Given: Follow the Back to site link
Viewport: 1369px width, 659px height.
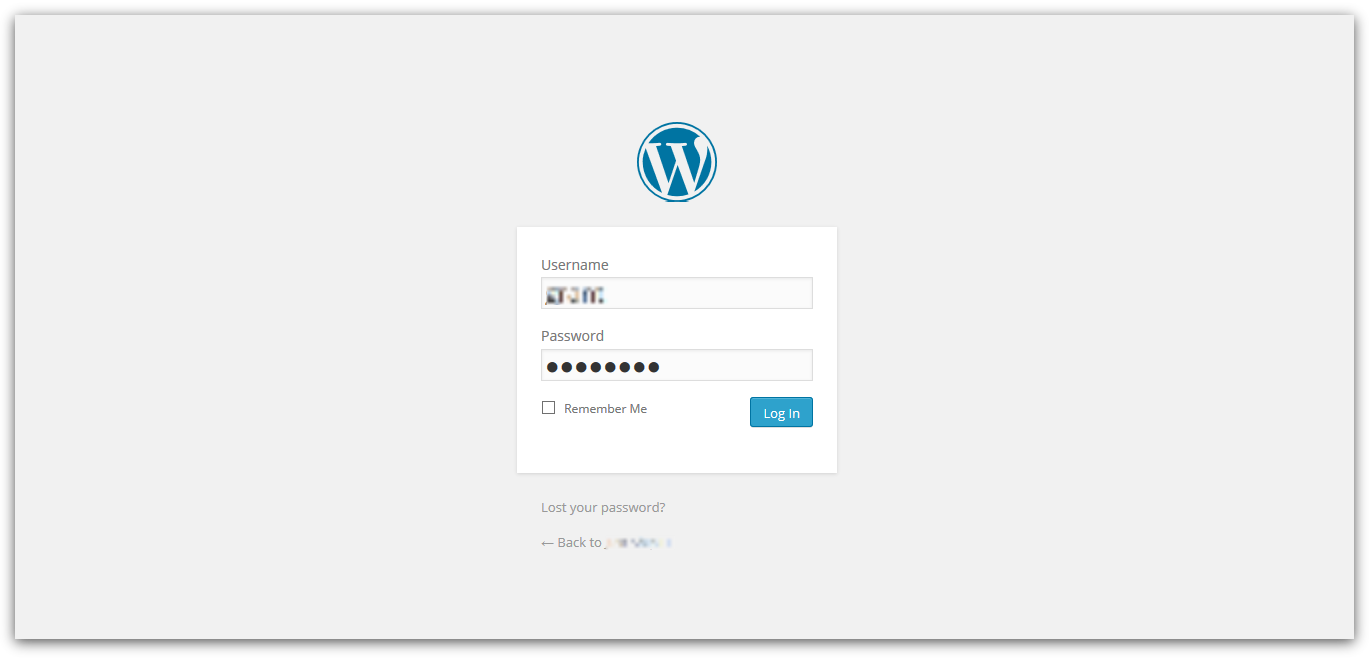Looking at the screenshot, I should click(606, 542).
